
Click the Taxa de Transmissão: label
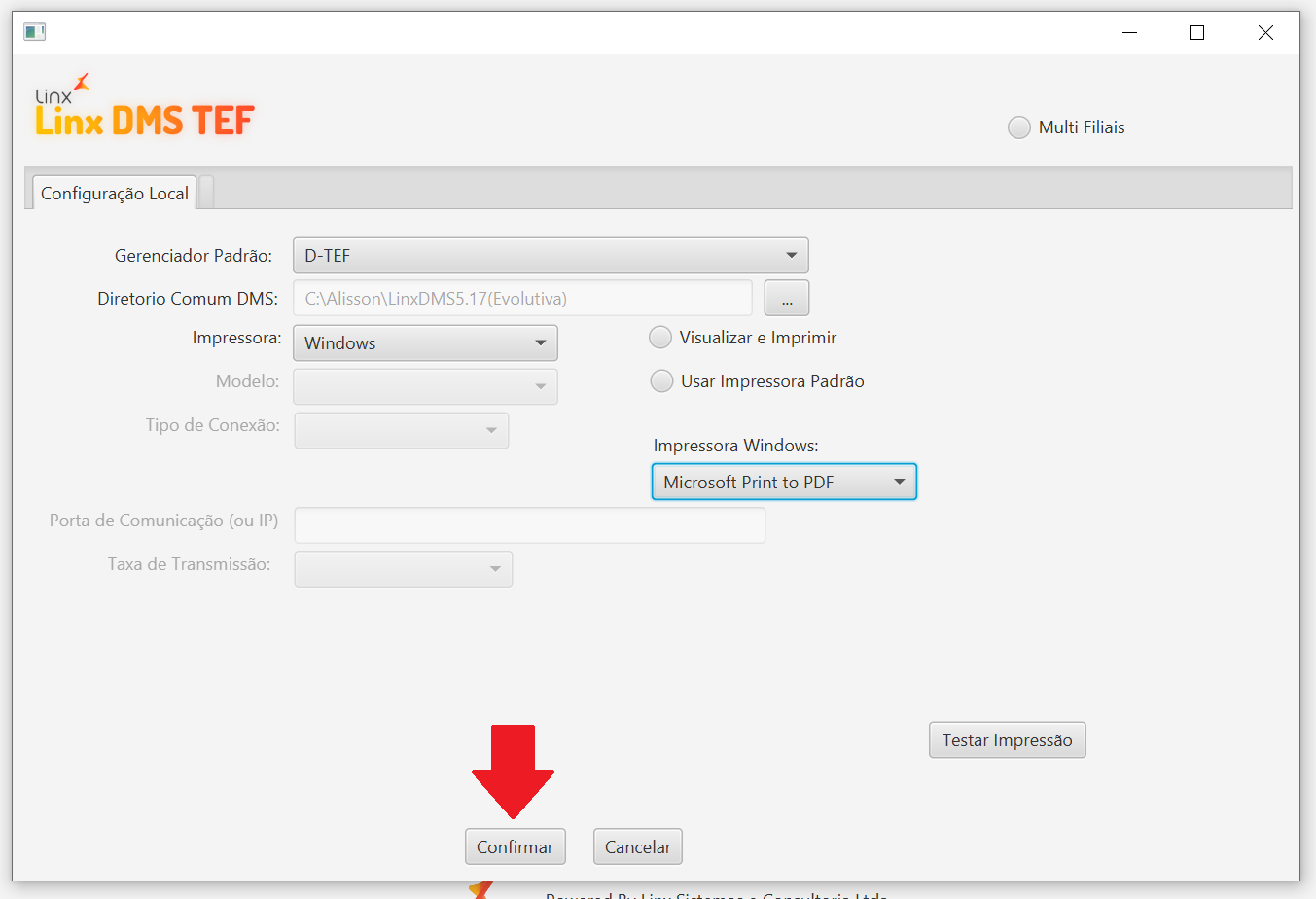pos(189,564)
